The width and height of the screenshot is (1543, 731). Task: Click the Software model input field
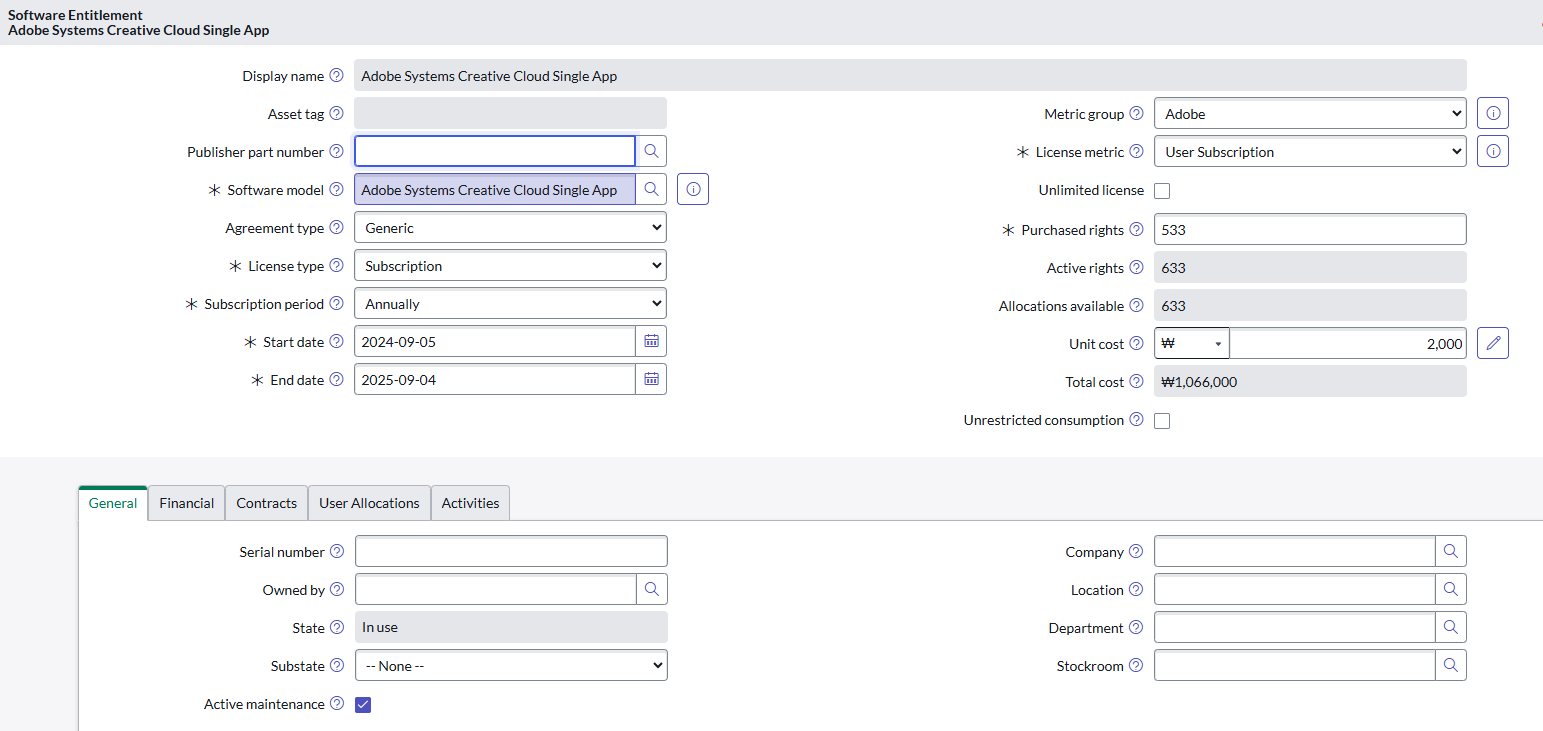tap(495, 189)
